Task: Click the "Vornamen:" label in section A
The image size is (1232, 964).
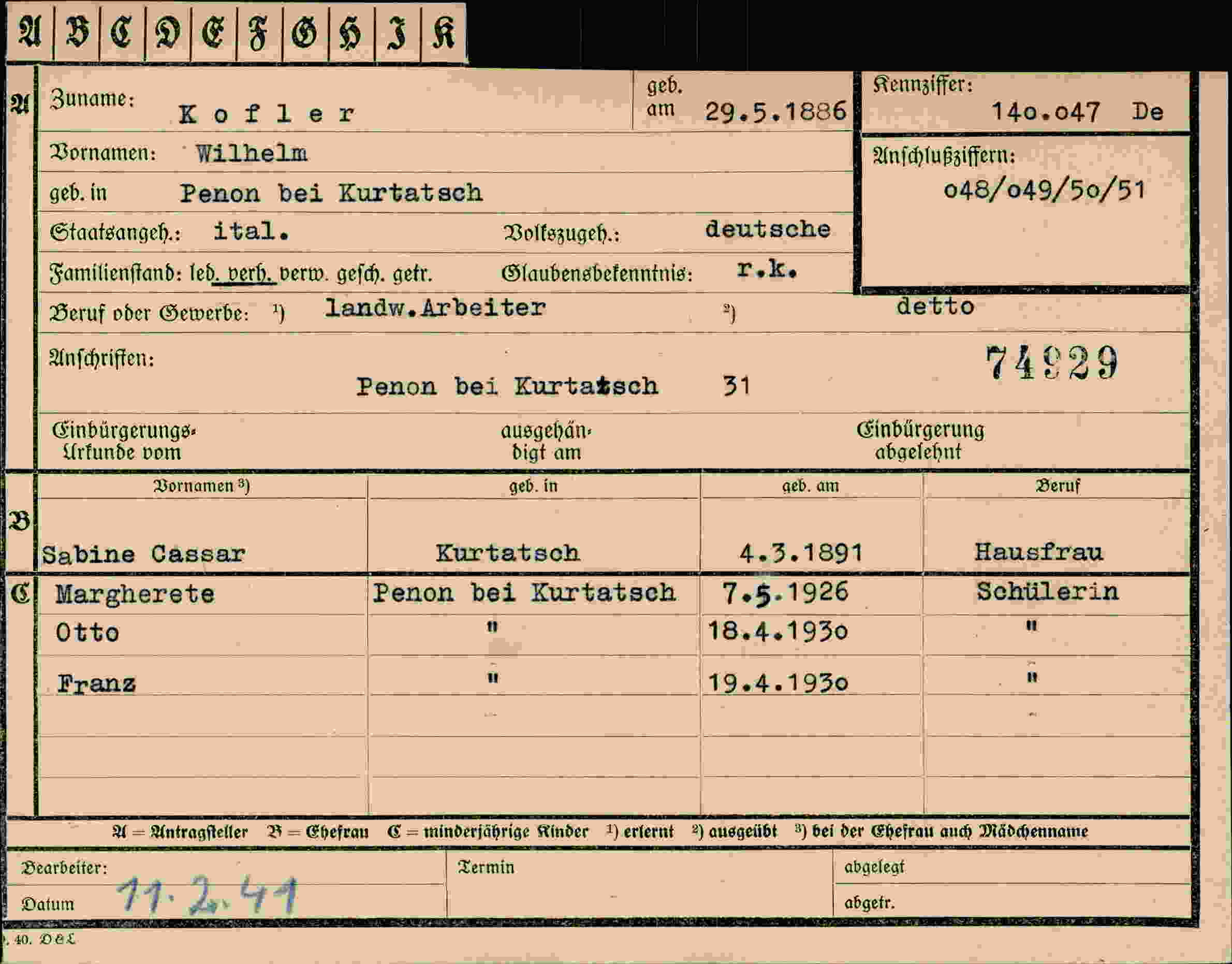Action: pyautogui.click(x=102, y=153)
